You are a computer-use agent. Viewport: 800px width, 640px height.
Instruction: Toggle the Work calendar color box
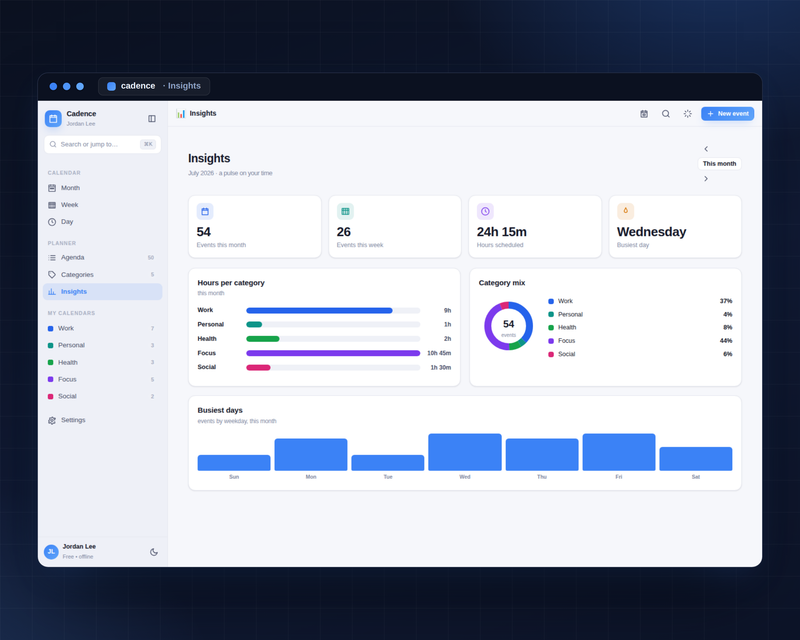[51, 329]
